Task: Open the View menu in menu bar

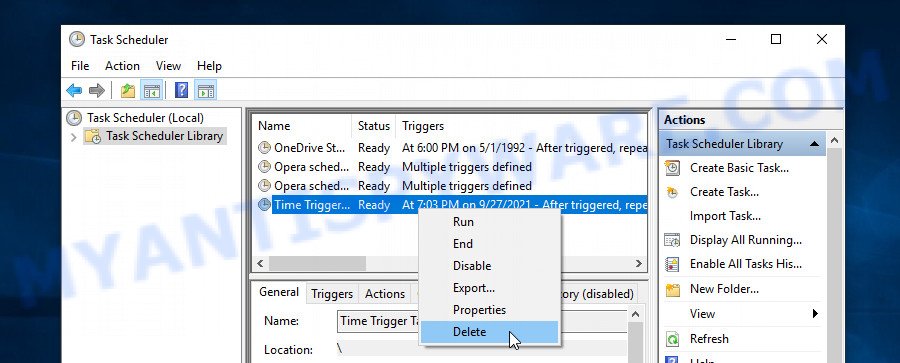Action: pyautogui.click(x=168, y=66)
